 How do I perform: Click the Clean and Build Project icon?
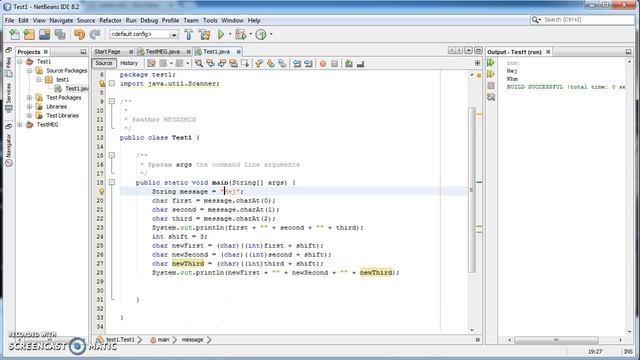click(x=204, y=34)
